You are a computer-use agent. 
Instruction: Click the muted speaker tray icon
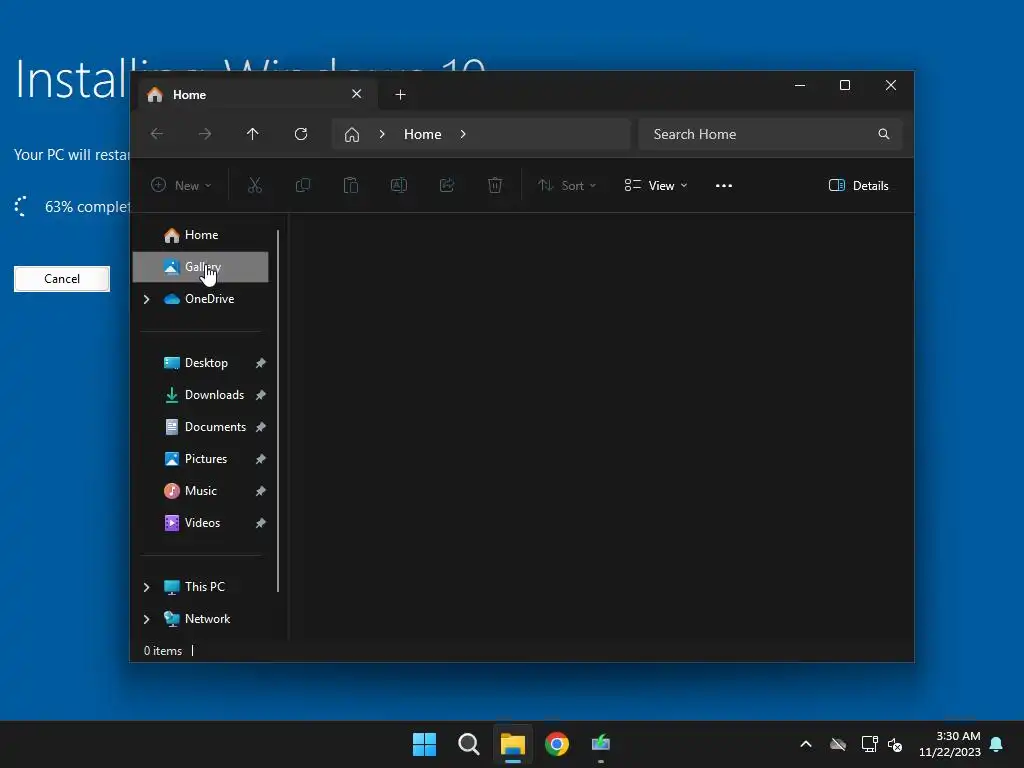[x=895, y=744]
